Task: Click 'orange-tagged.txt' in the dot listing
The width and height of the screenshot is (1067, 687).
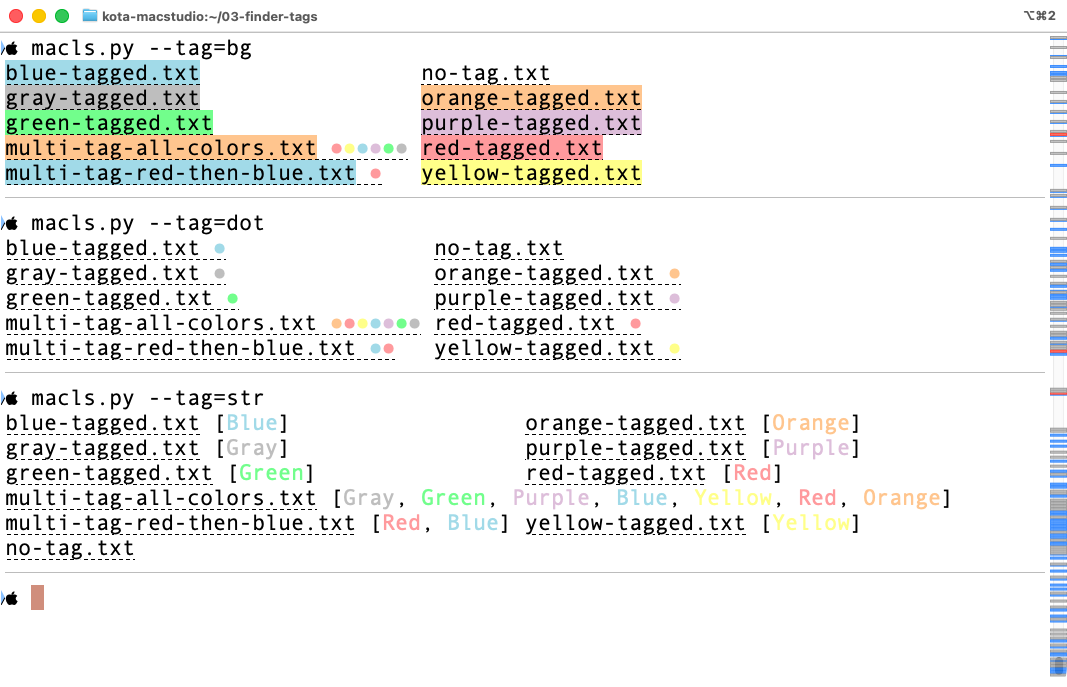Action: pyautogui.click(x=544, y=274)
